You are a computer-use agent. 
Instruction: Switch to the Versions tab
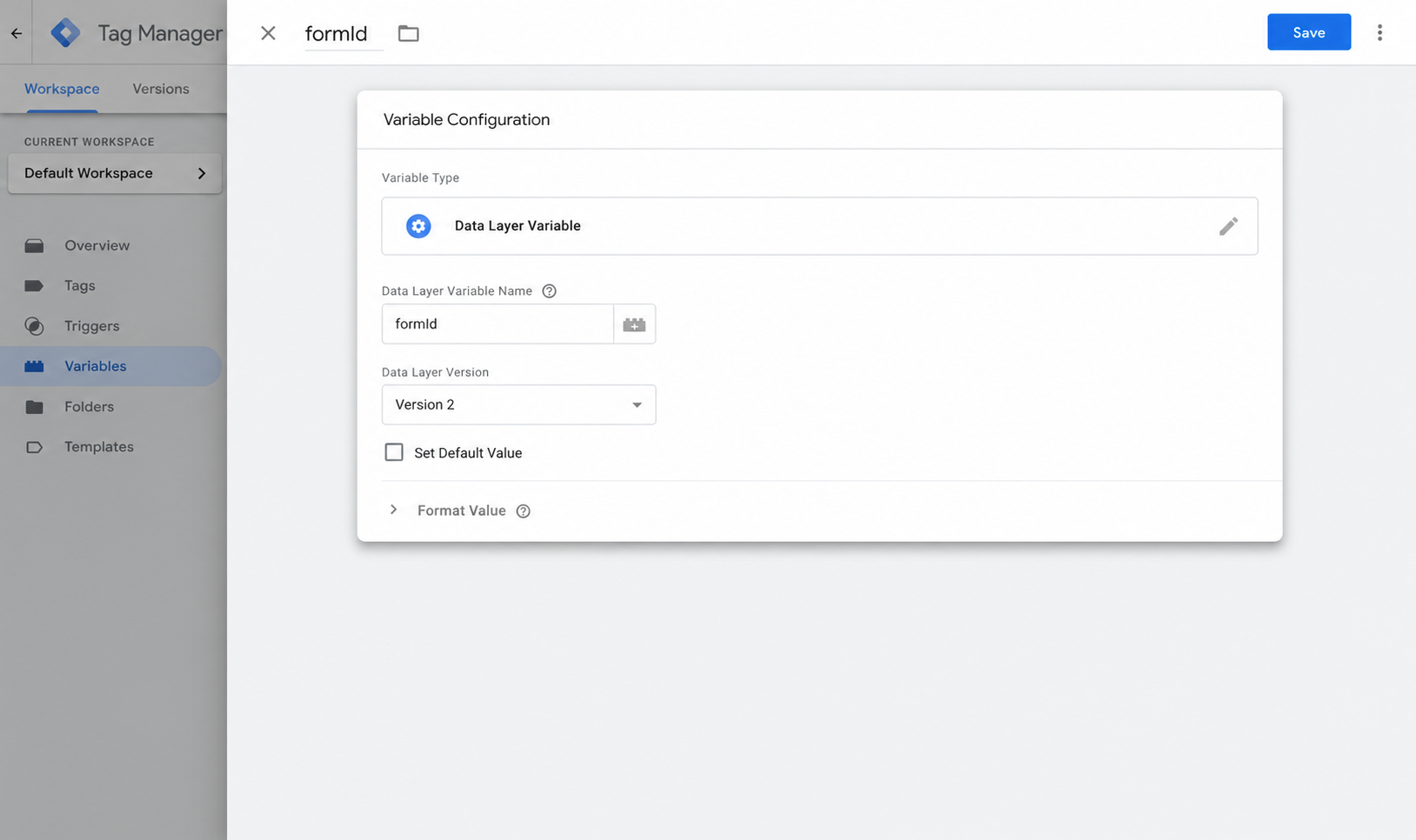click(161, 89)
